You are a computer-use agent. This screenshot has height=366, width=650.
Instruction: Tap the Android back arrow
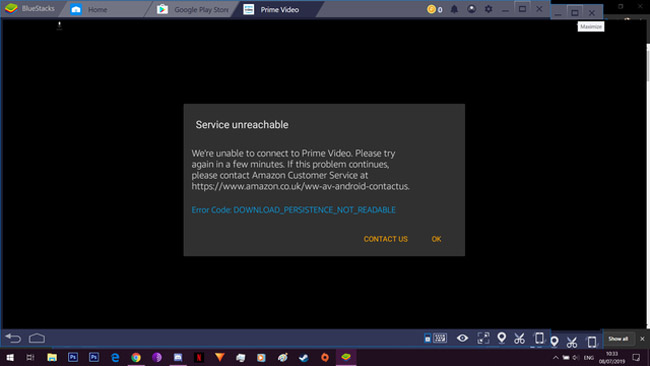point(13,338)
